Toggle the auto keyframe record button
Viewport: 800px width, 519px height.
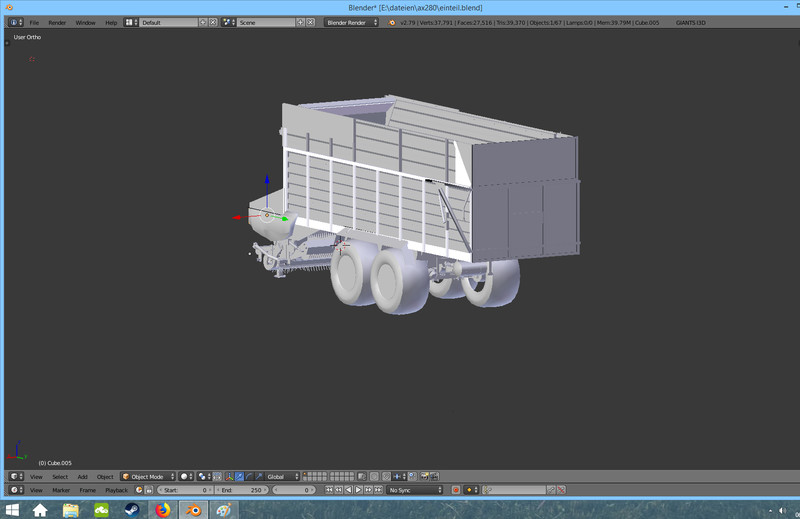[x=456, y=490]
